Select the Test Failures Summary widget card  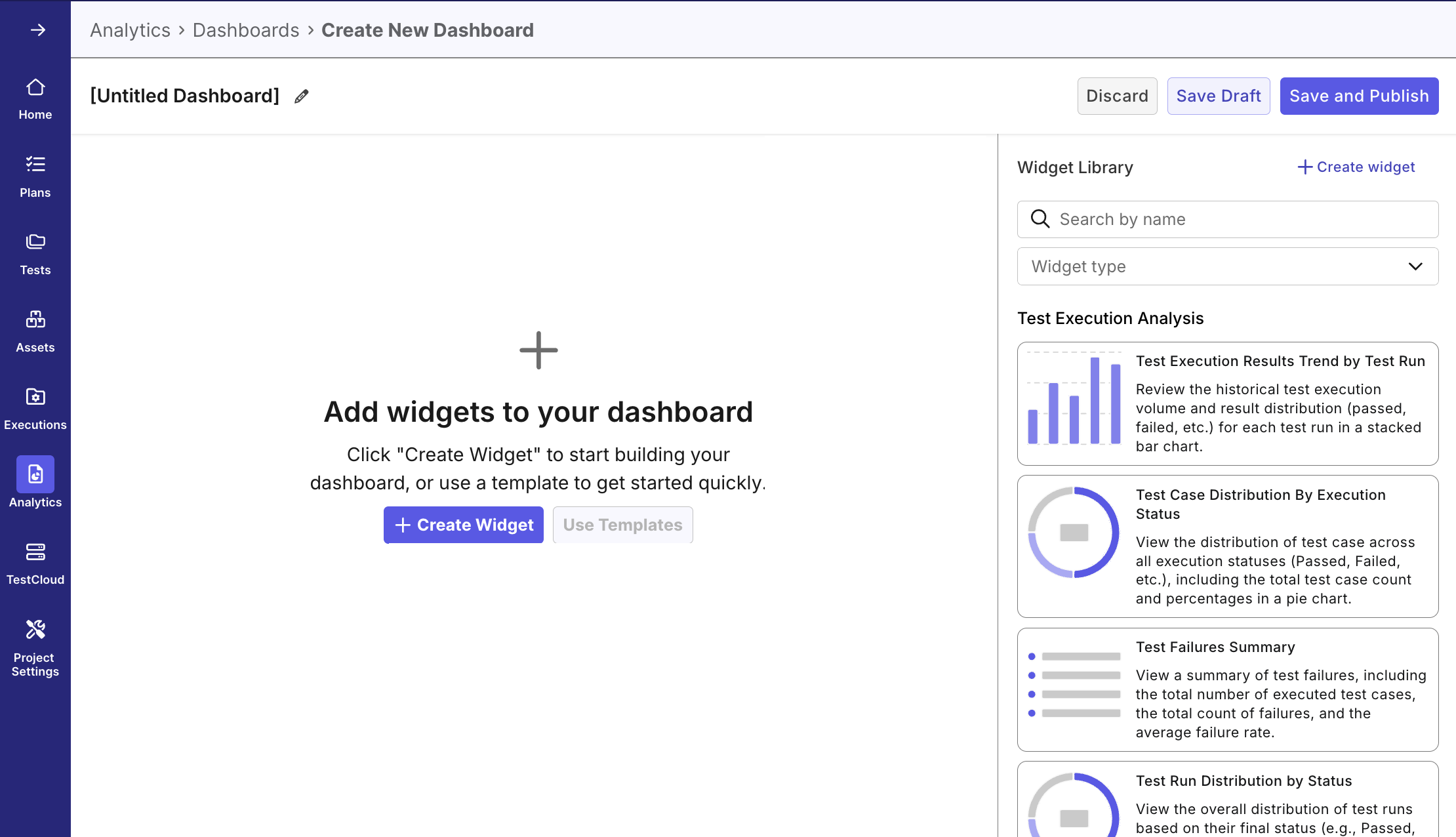tap(1227, 689)
